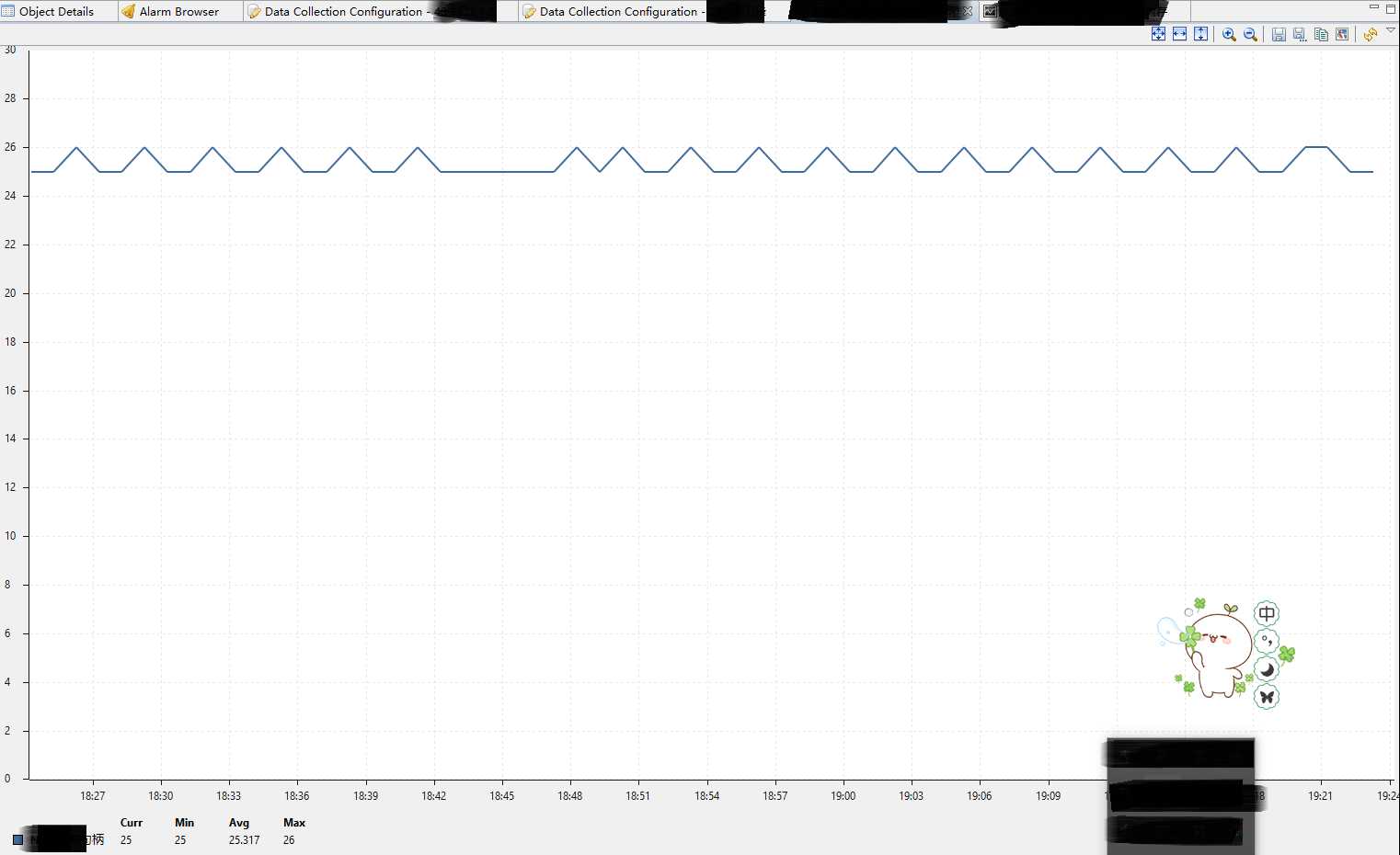Copy chart to clipboard icon

coord(1321,34)
